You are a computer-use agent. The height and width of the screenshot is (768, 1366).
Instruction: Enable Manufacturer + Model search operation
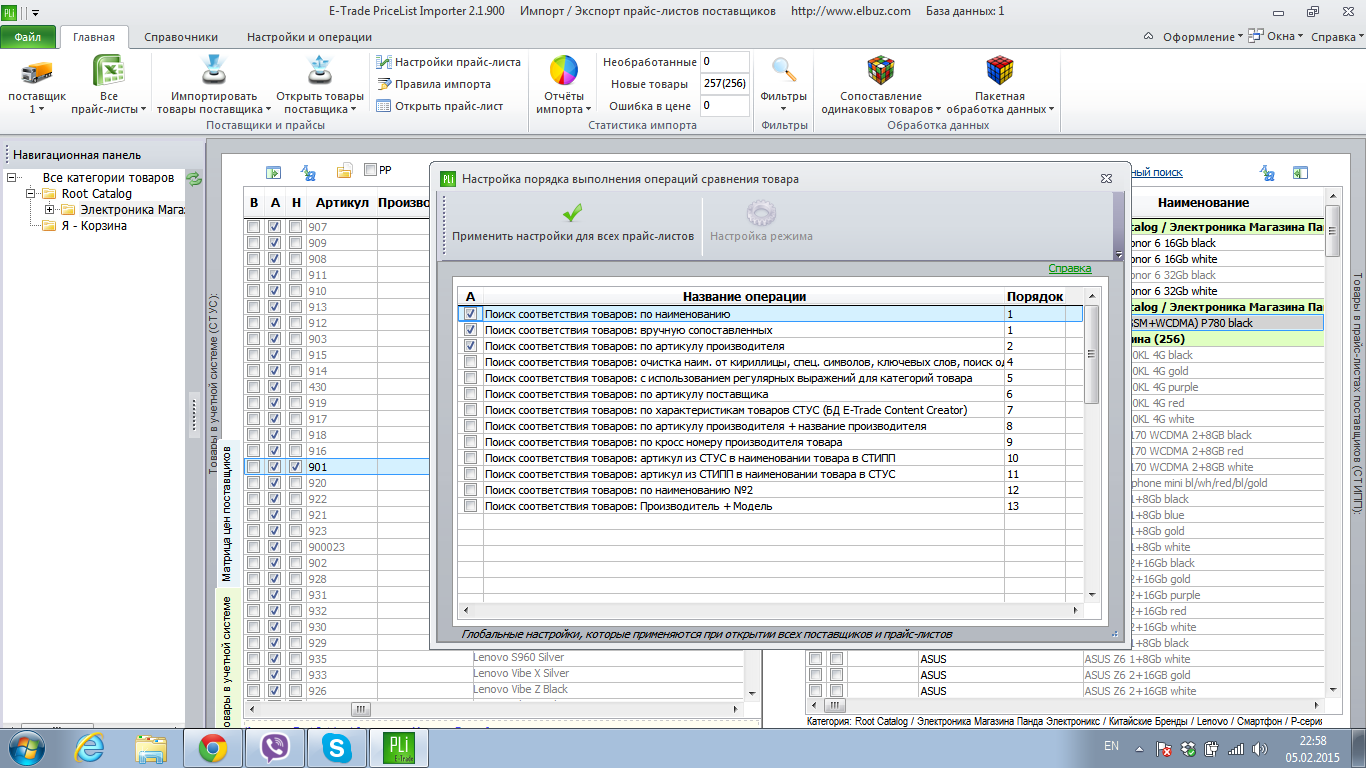[470, 506]
